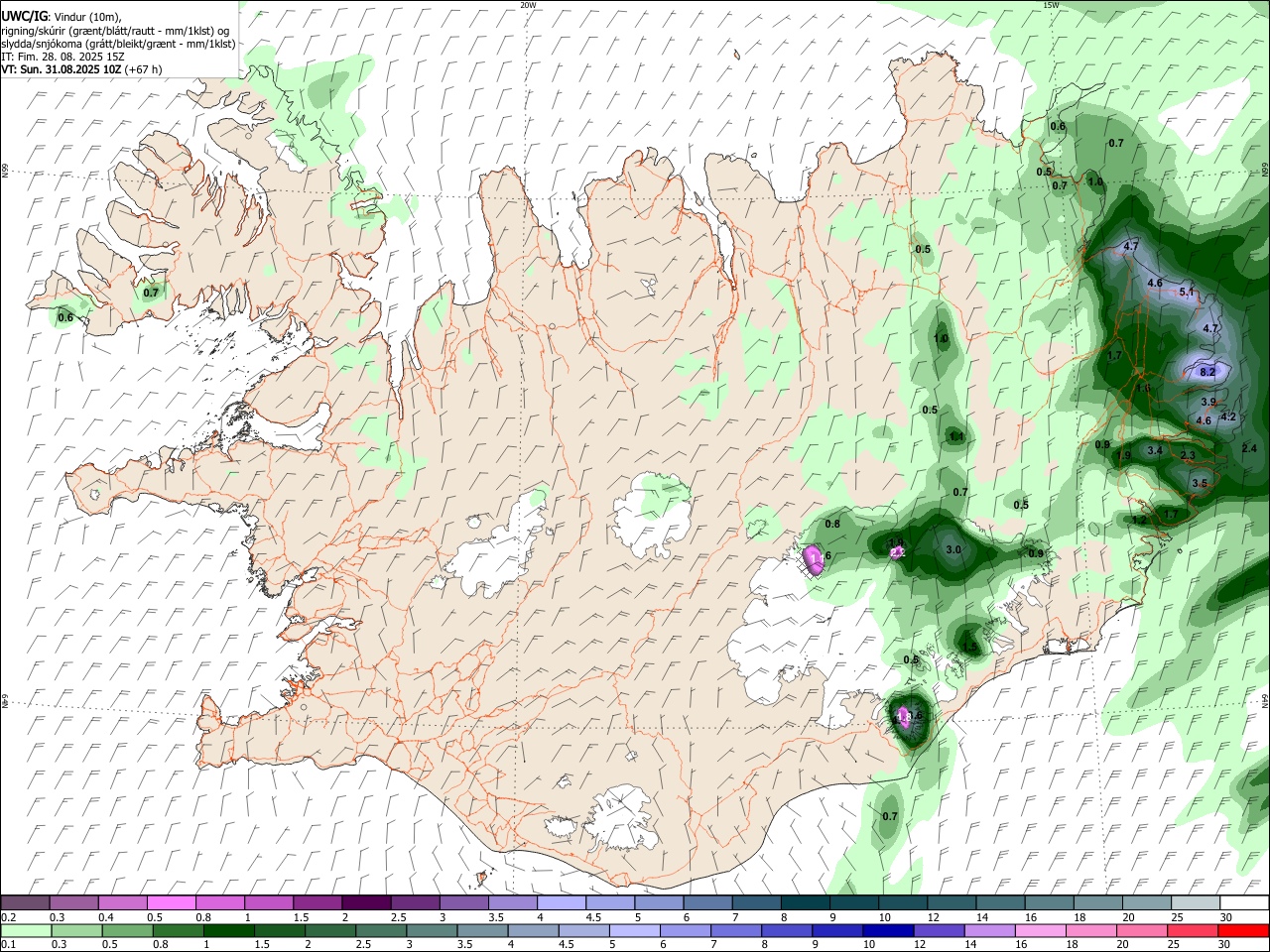This screenshot has width=1270, height=952.
Task: Click the 20W longitude label
Action: (528, 5)
